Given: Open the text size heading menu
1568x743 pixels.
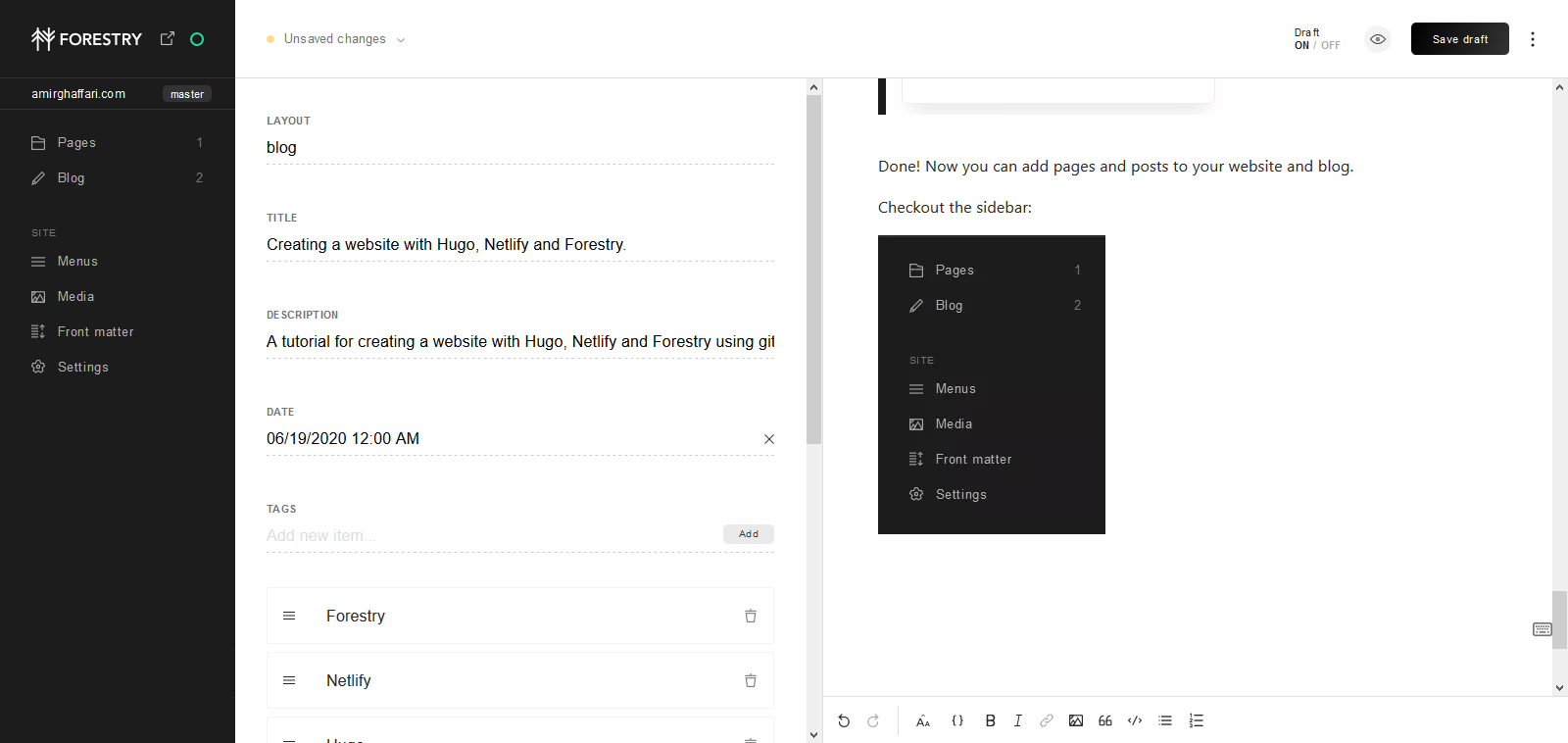Looking at the screenshot, I should (x=923, y=720).
